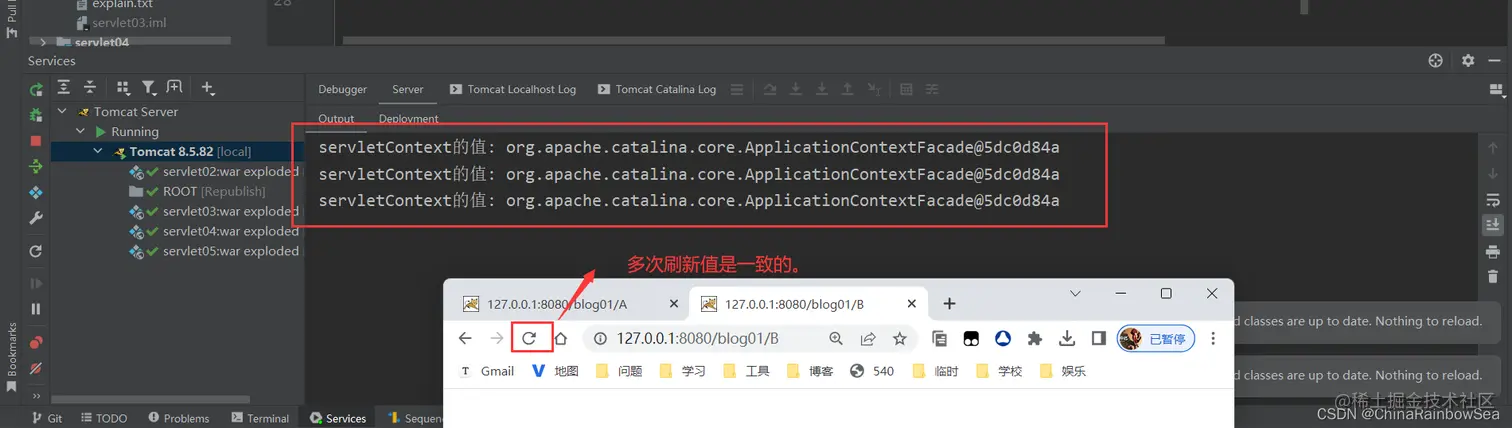Collapse Tomcat 8.5.82 [local] node
Viewport: 1512px width, 428px height.
[x=99, y=152]
